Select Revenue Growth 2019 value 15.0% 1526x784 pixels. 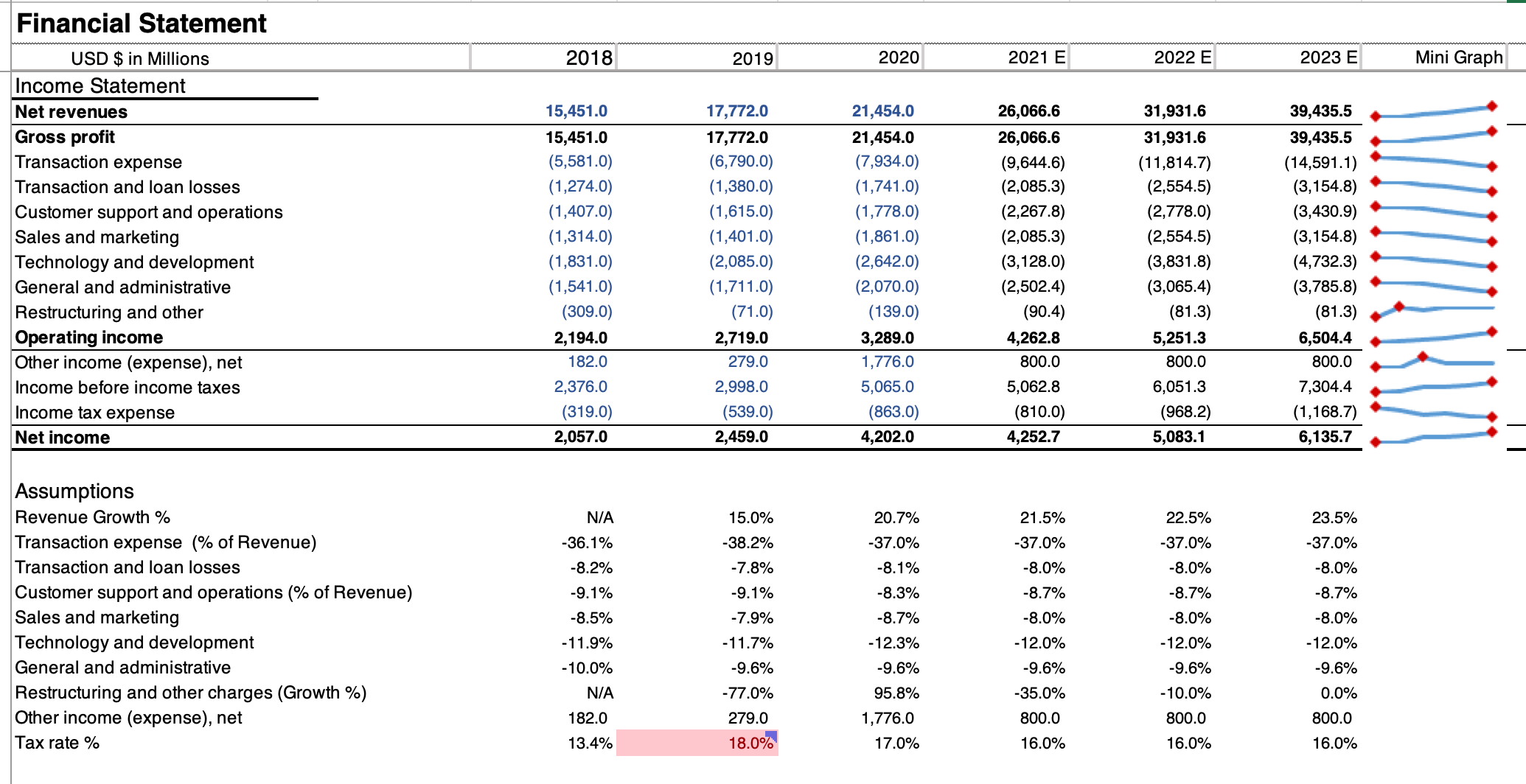click(x=751, y=518)
